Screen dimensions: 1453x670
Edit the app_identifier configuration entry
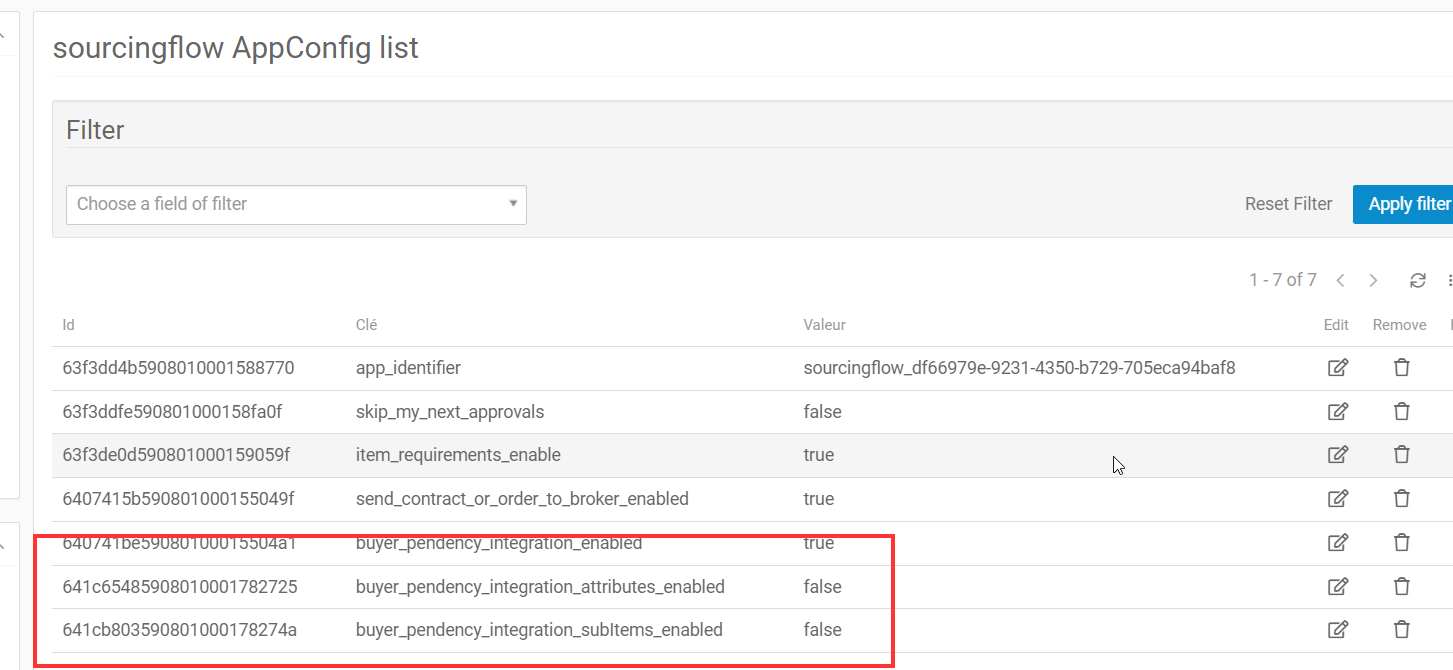(x=1337, y=367)
